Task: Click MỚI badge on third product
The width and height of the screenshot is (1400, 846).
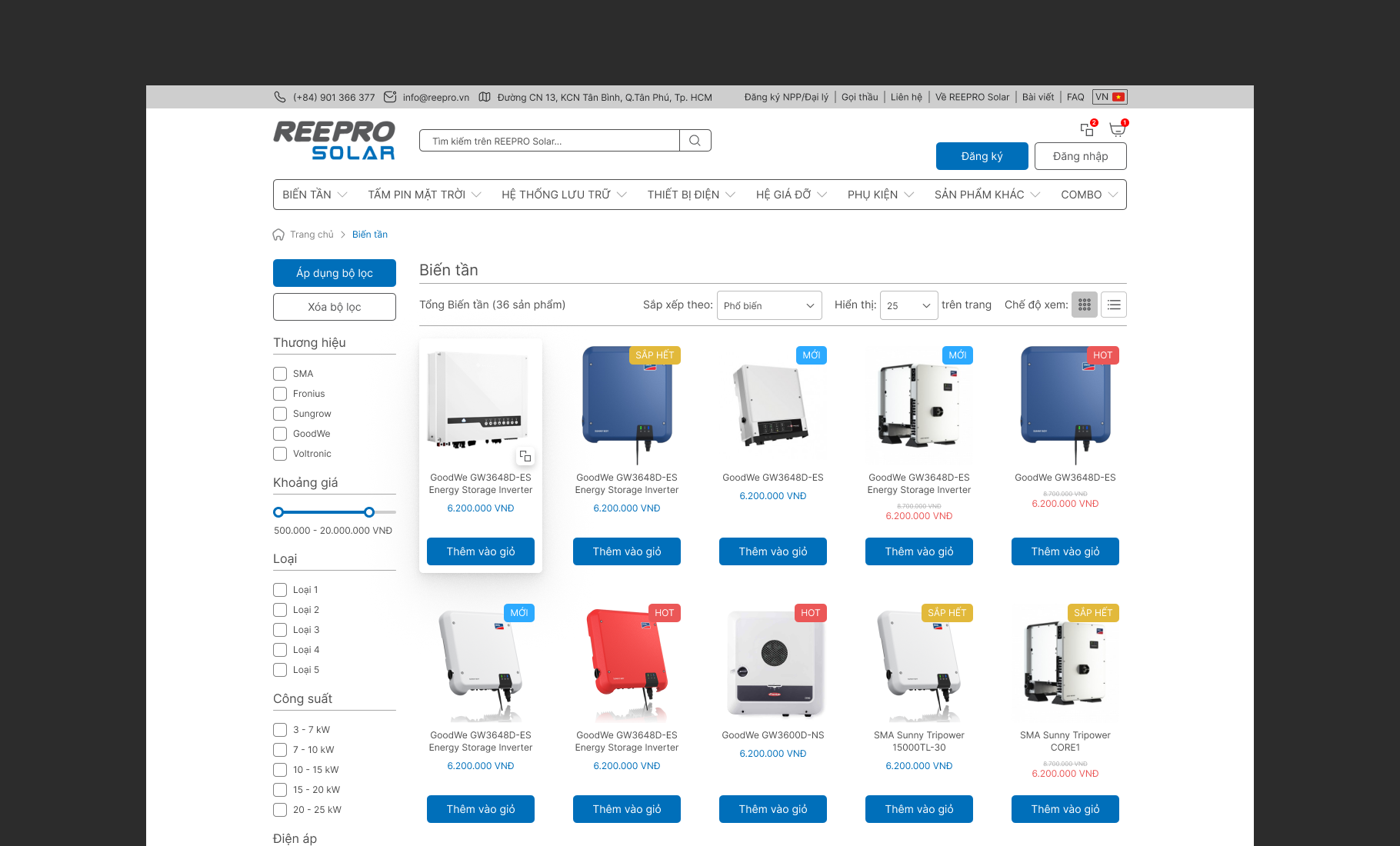Action: coord(812,355)
